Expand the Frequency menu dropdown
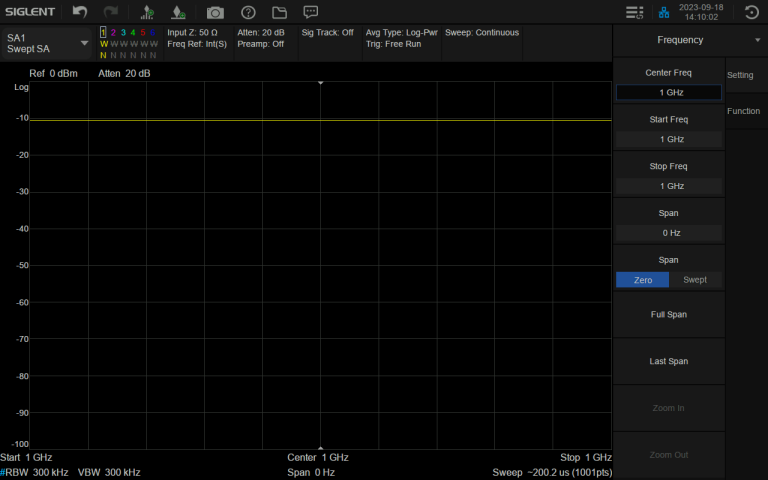The height and width of the screenshot is (480, 768). tap(757, 40)
